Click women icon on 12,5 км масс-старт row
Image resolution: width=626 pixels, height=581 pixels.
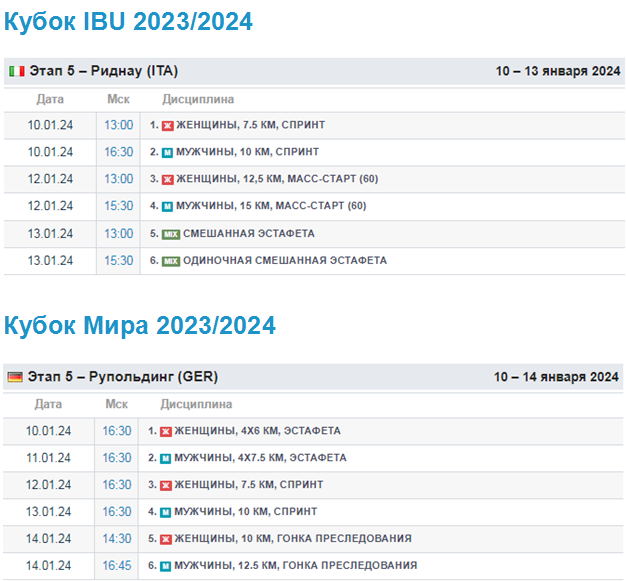point(167,179)
